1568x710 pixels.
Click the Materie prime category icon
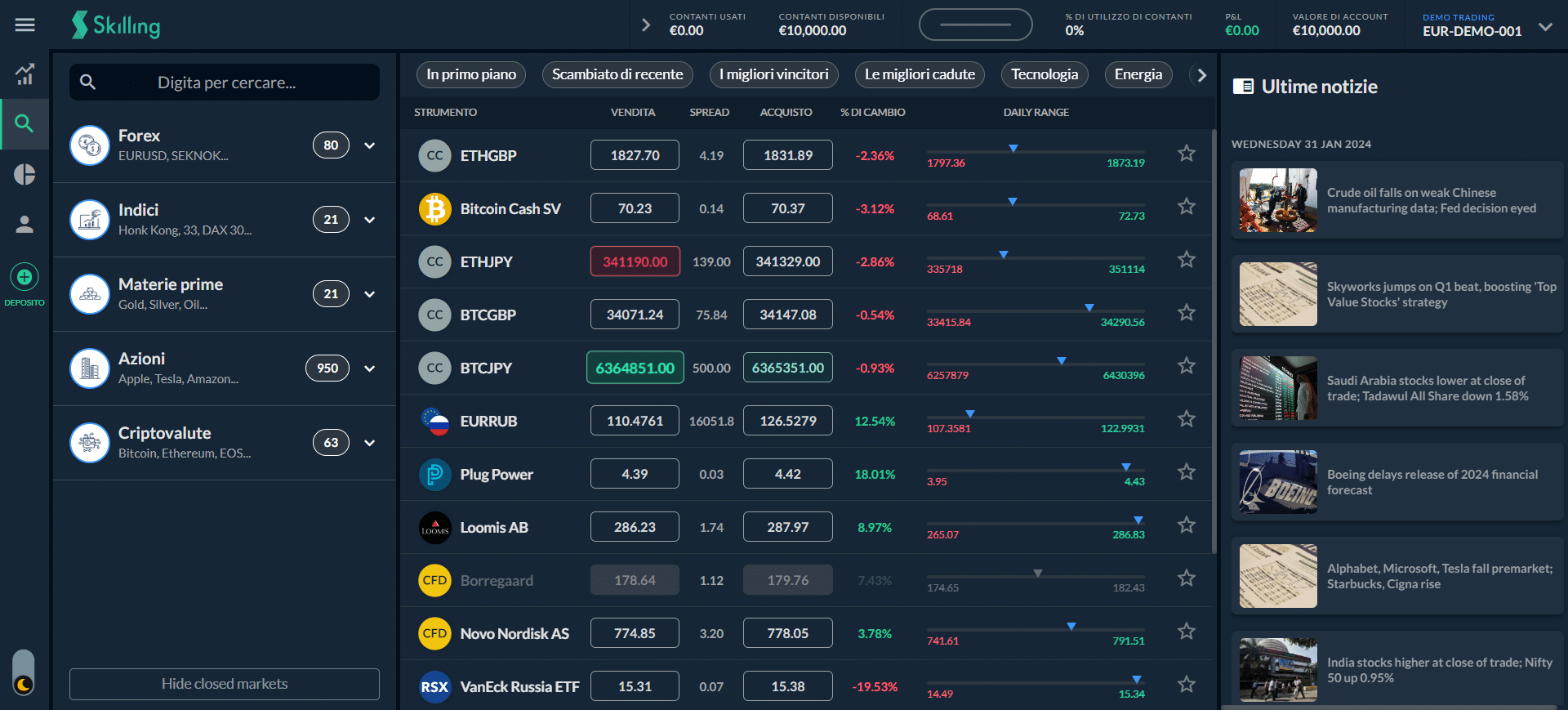tap(90, 294)
